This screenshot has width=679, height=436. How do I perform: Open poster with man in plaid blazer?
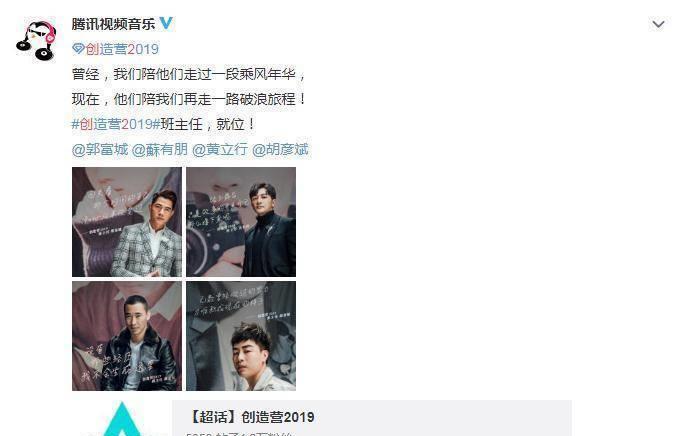tap(127, 222)
